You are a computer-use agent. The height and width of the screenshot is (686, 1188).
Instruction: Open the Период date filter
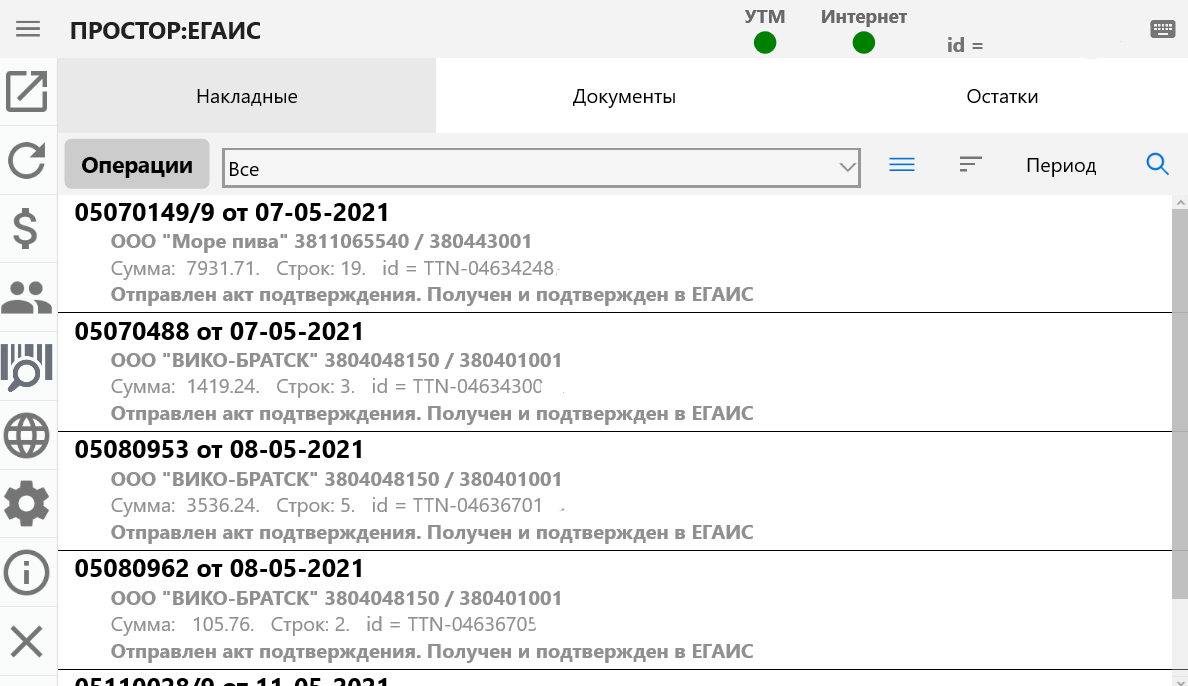[x=1061, y=165]
